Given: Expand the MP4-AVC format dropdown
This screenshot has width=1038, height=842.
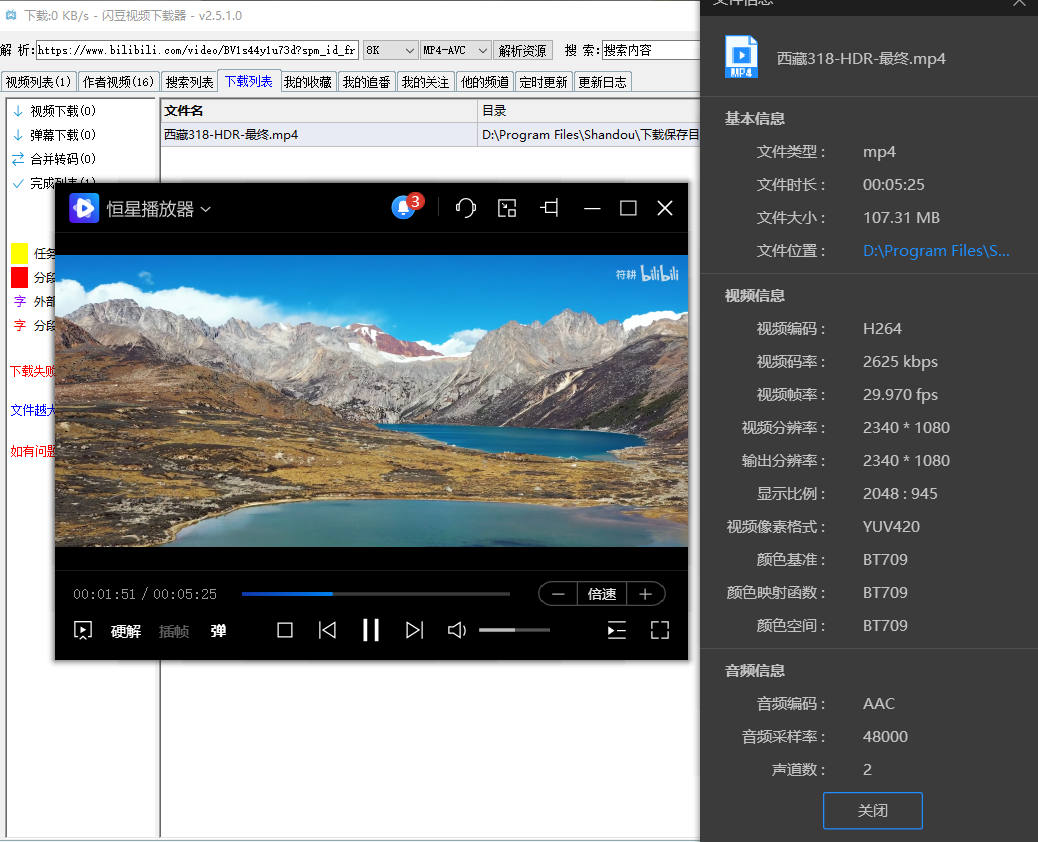Looking at the screenshot, I should click(x=456, y=50).
